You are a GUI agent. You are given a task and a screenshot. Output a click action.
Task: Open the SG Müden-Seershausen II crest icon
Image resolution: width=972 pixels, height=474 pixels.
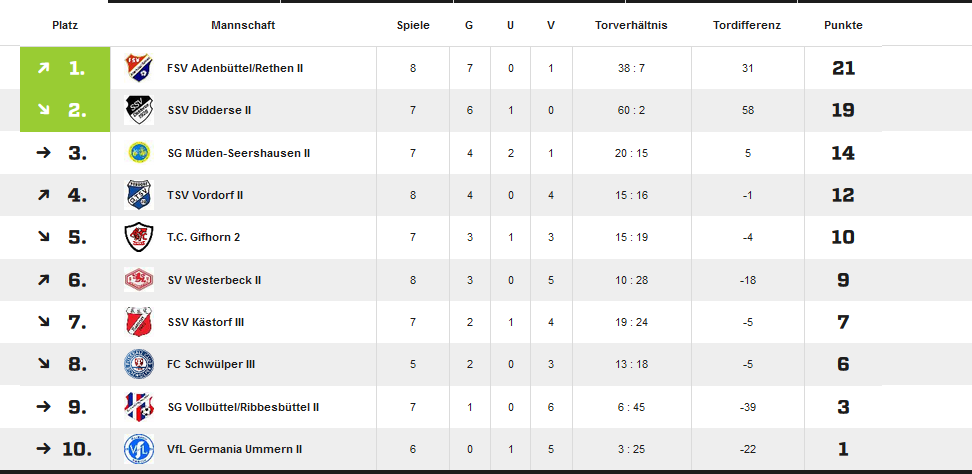[x=139, y=152]
